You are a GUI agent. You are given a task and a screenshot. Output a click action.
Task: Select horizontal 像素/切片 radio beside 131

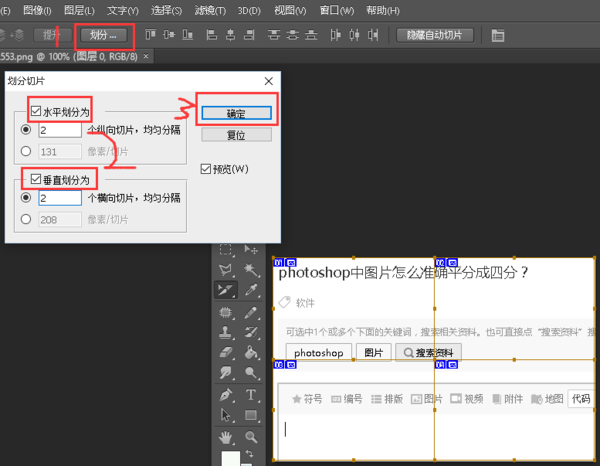coord(26,151)
